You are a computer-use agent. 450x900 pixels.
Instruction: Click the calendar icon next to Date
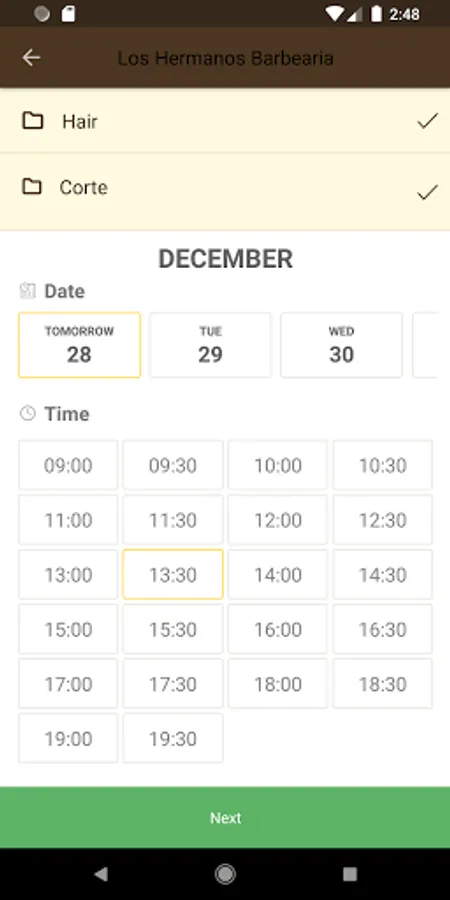click(28, 291)
